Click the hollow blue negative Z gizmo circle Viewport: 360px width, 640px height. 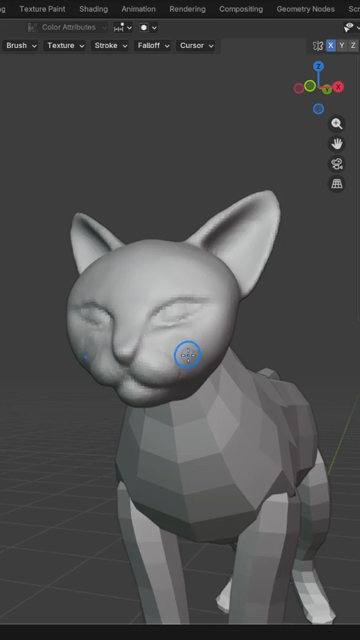coord(319,109)
